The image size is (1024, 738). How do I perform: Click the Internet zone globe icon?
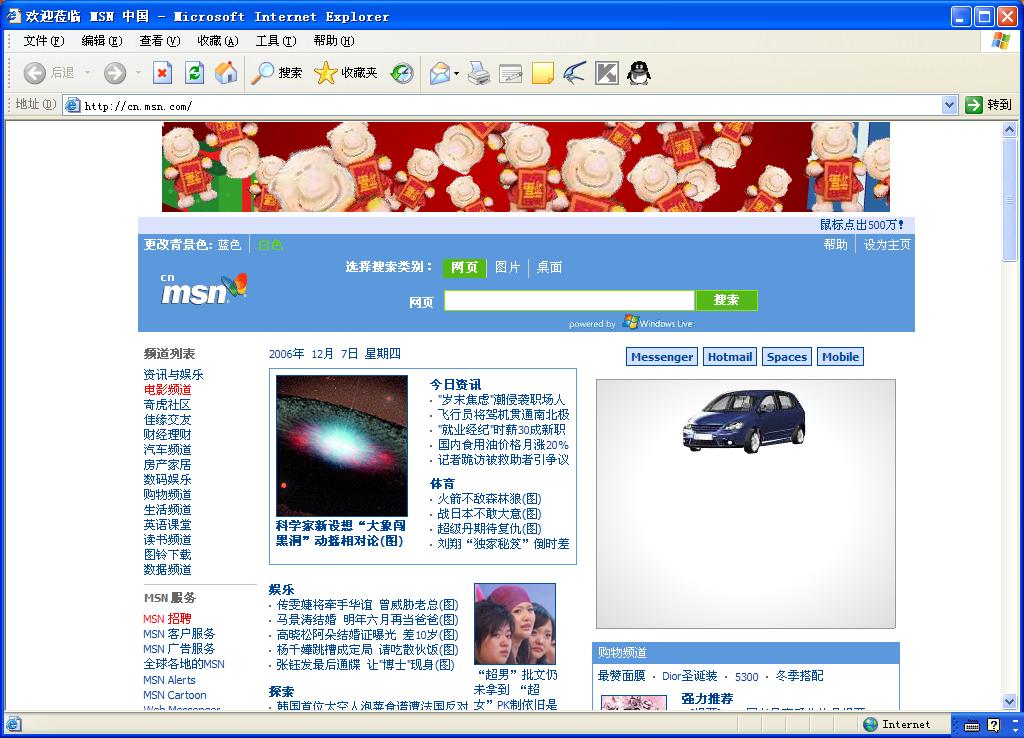click(x=871, y=724)
